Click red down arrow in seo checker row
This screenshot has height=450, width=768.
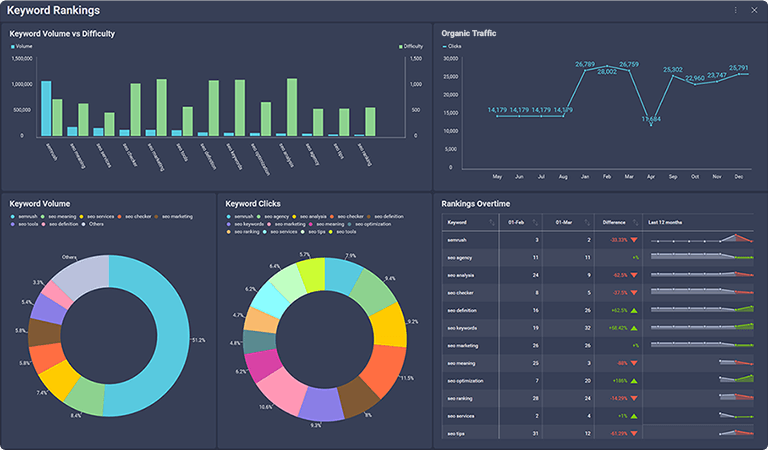pyautogui.click(x=634, y=293)
